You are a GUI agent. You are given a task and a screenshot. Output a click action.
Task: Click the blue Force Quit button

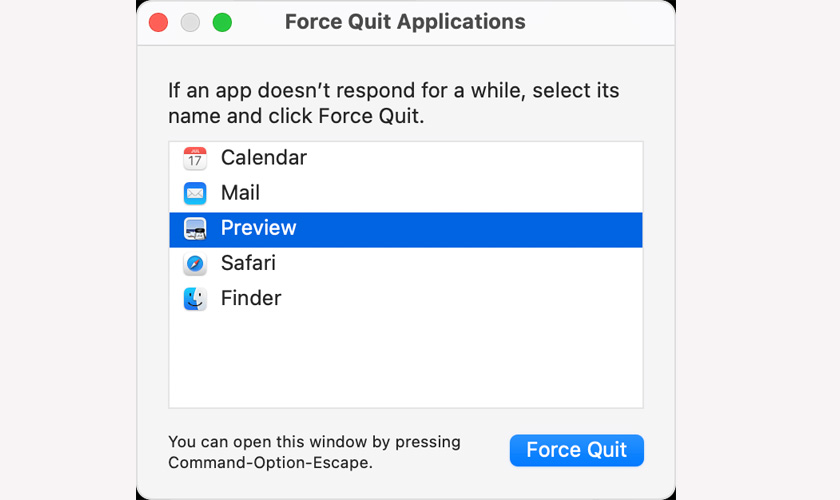(576, 450)
